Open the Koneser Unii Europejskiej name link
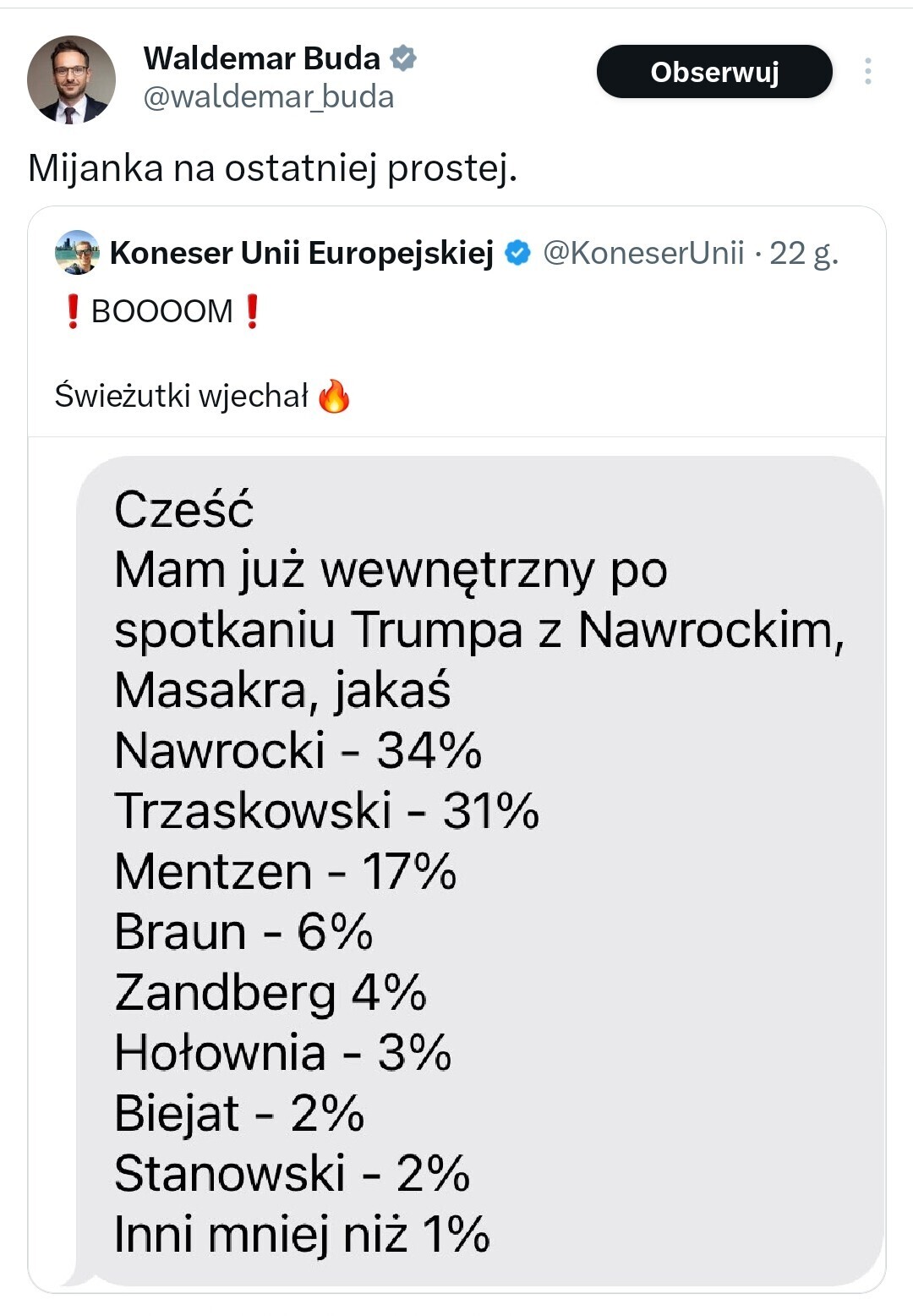The image size is (913, 1316). click(302, 253)
